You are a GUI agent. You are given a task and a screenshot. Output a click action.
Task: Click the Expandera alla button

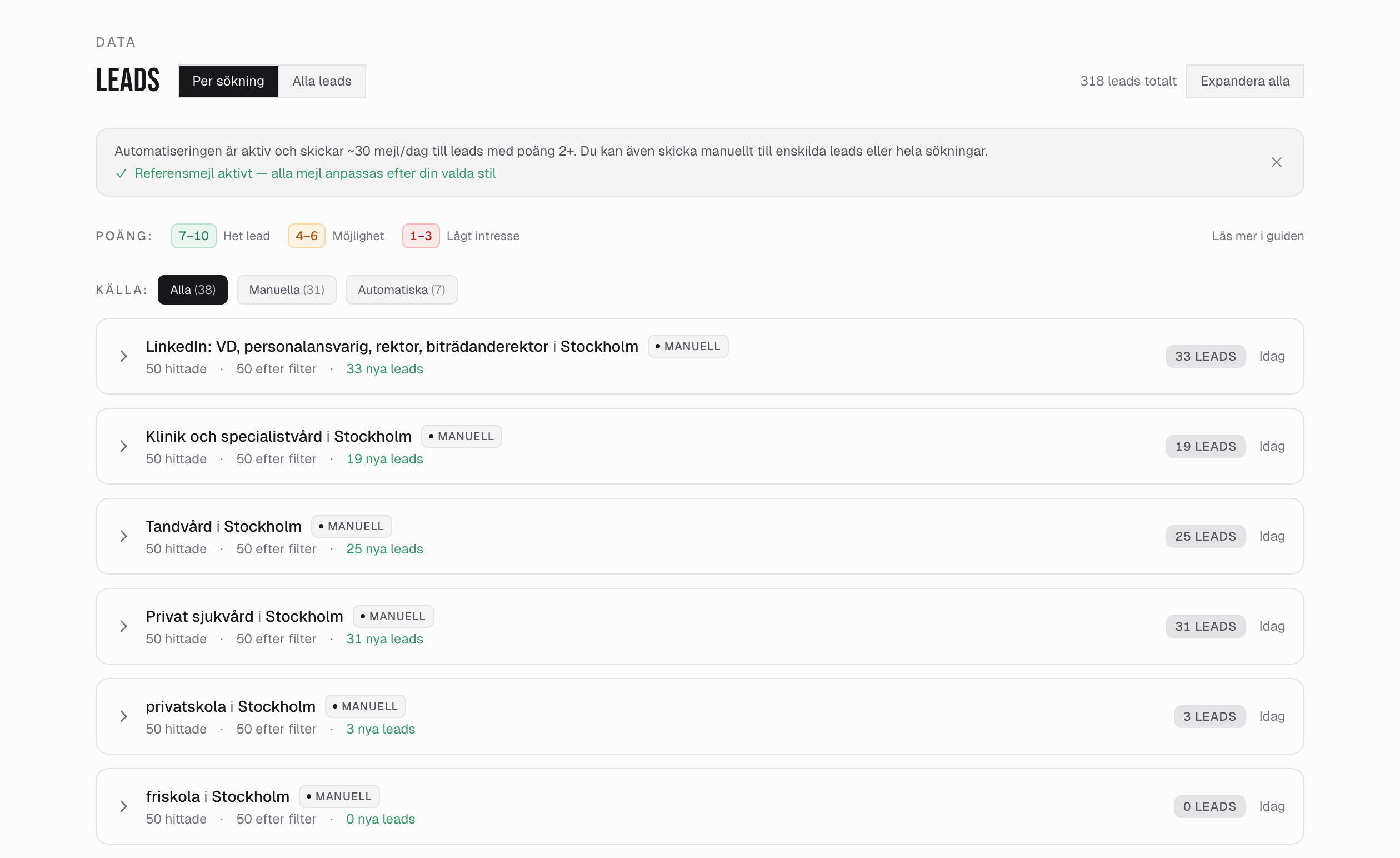(1244, 81)
